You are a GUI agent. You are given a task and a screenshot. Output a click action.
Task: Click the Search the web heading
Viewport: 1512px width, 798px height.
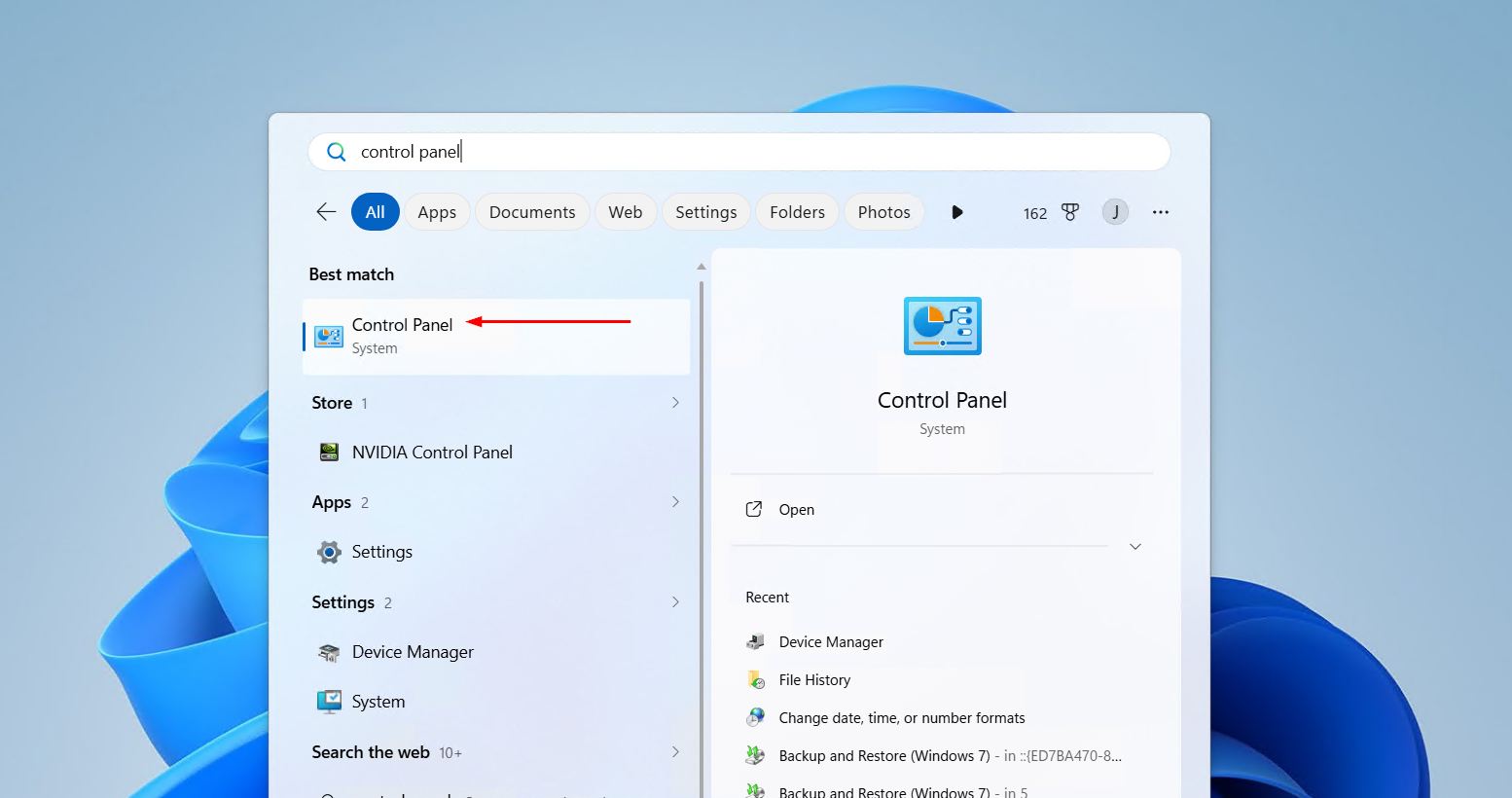(371, 752)
